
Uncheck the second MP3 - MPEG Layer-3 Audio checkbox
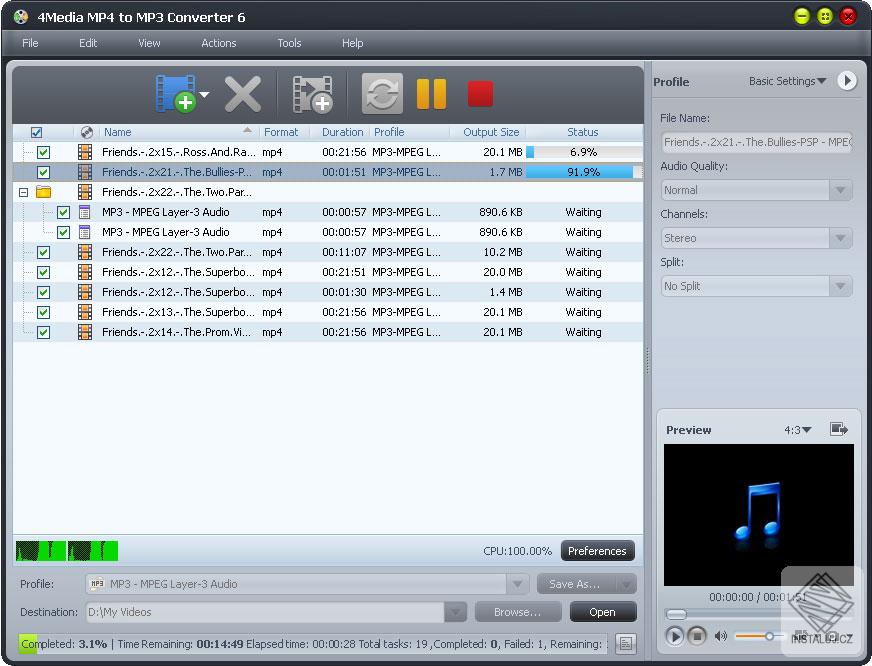coord(63,232)
